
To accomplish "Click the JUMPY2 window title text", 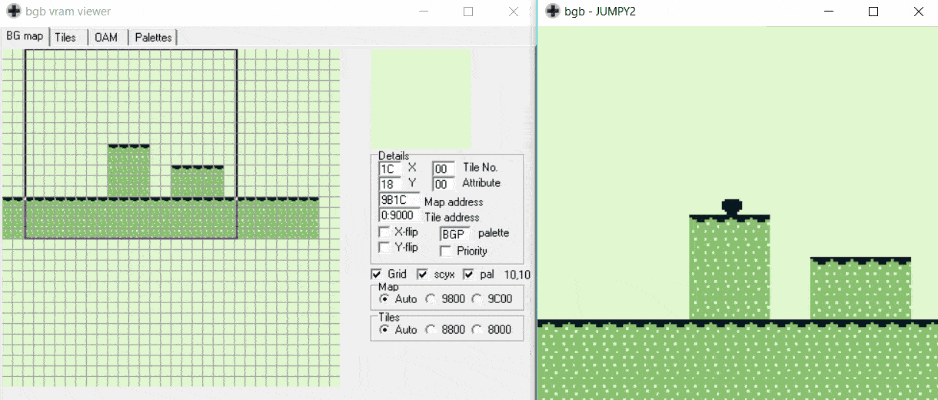I will click(601, 11).
